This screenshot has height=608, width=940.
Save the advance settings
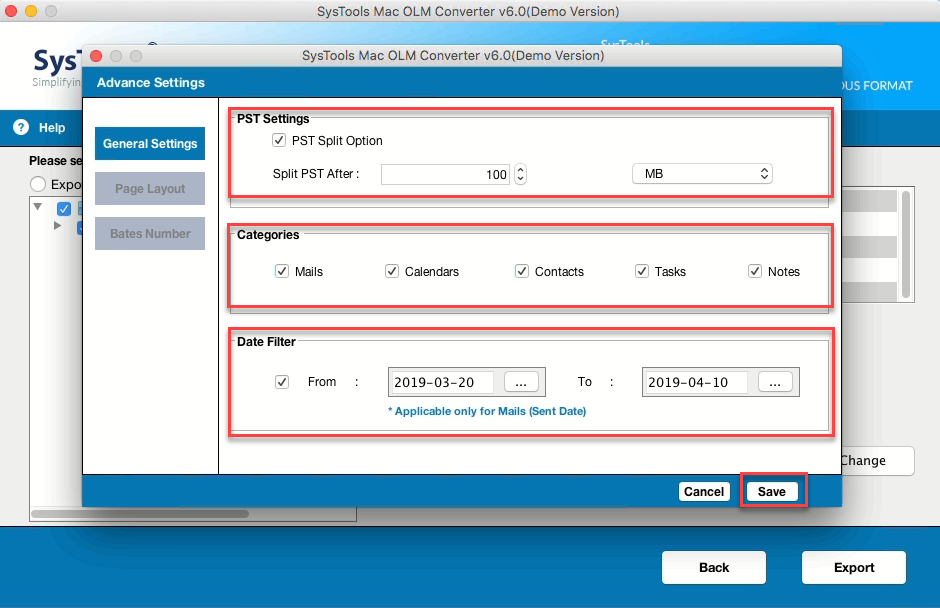pos(772,491)
